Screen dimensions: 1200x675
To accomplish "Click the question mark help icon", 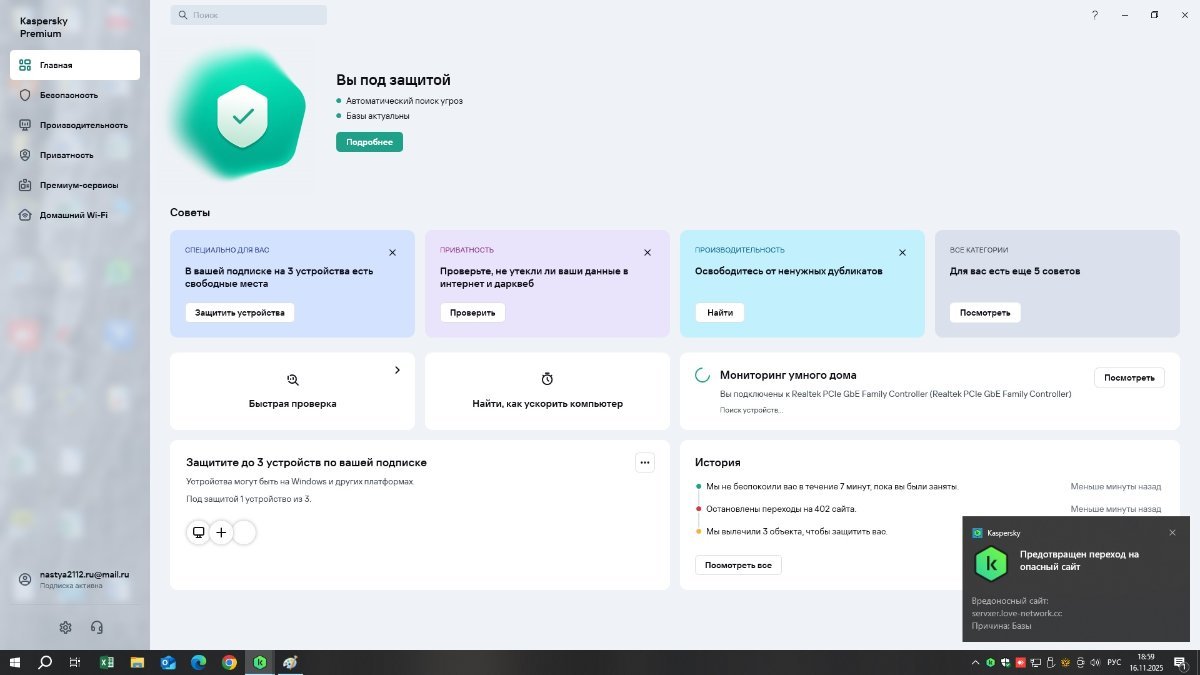I will coord(1095,15).
